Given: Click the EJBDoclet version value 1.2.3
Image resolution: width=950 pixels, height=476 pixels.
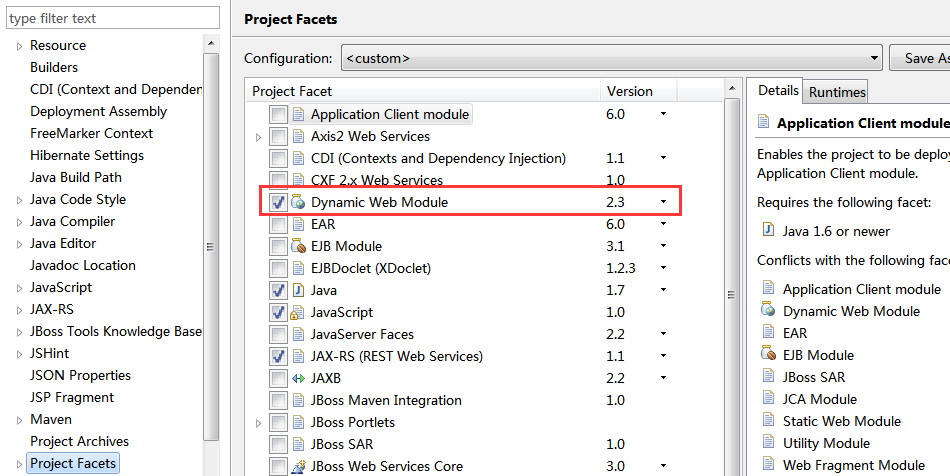Looking at the screenshot, I should (620, 268).
